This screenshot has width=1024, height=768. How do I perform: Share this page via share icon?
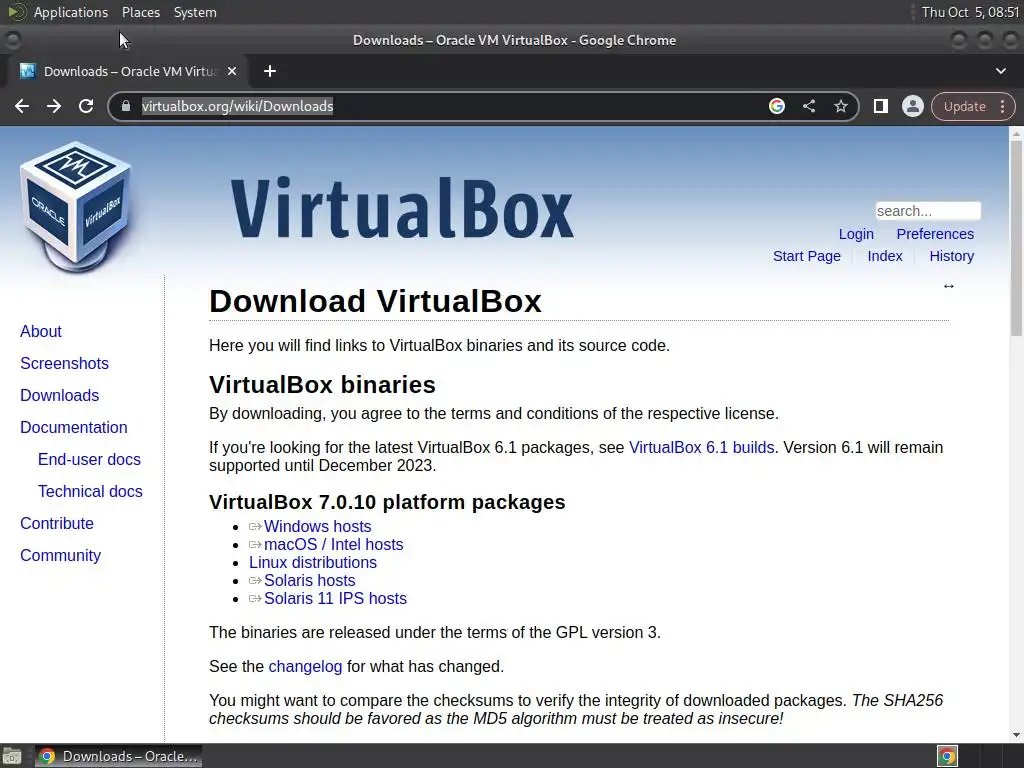coord(808,106)
